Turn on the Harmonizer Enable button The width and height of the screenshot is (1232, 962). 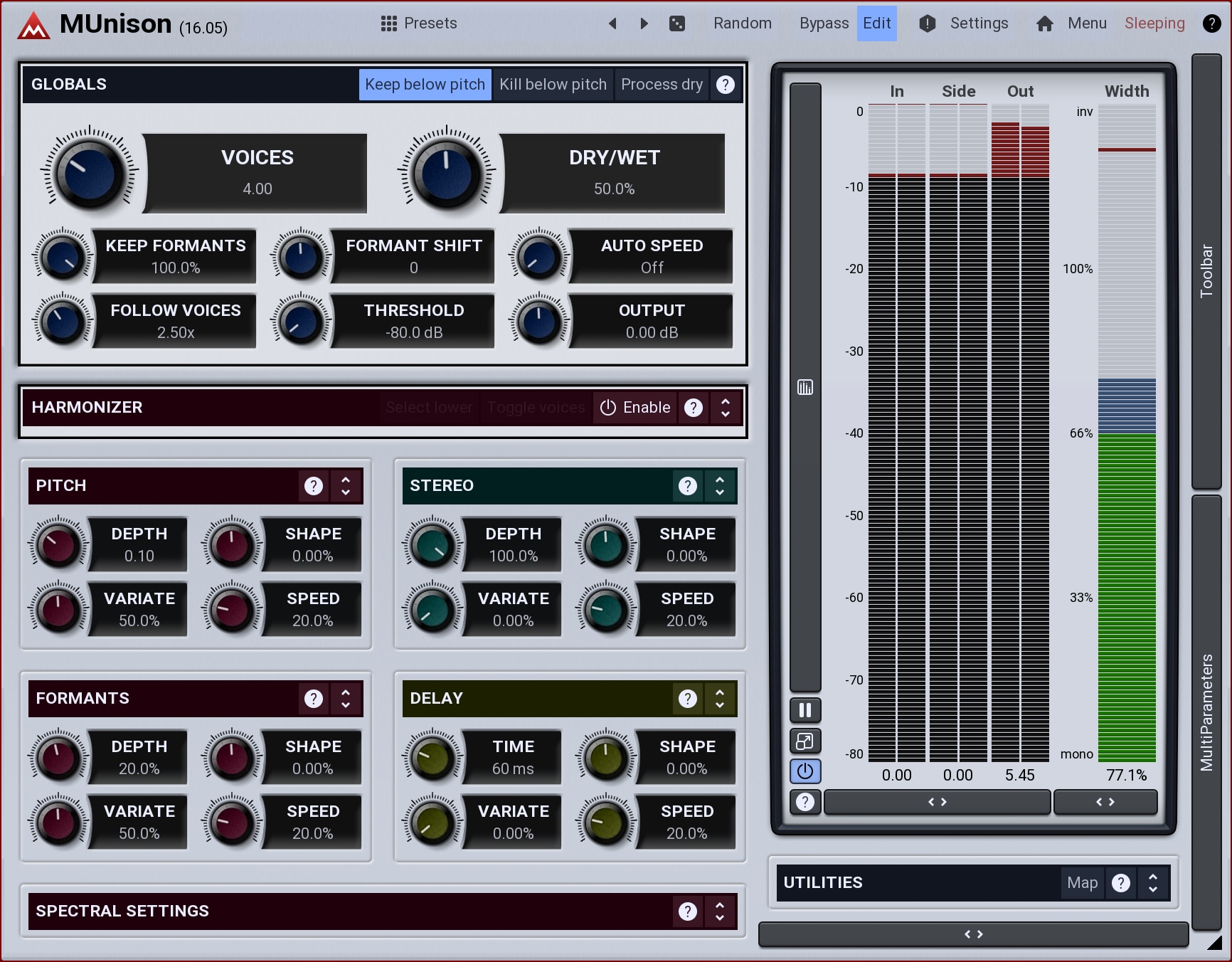click(x=635, y=408)
